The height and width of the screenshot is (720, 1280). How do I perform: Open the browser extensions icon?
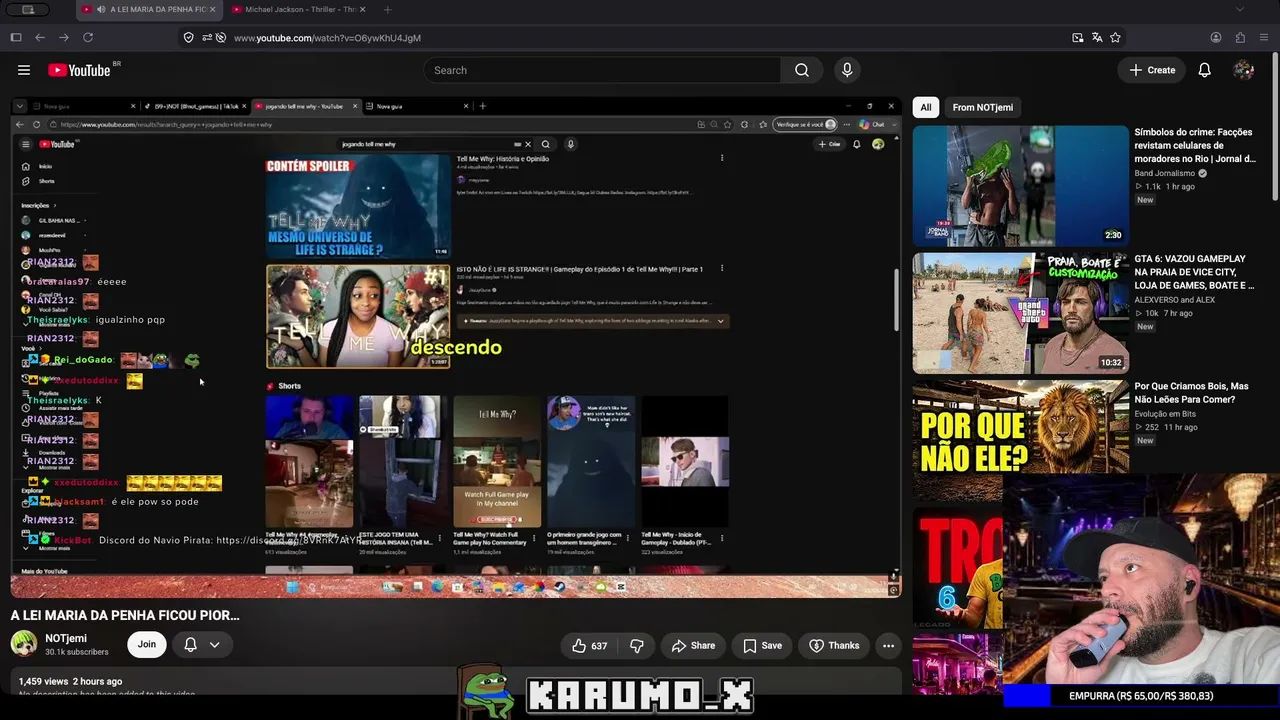coord(1240,38)
